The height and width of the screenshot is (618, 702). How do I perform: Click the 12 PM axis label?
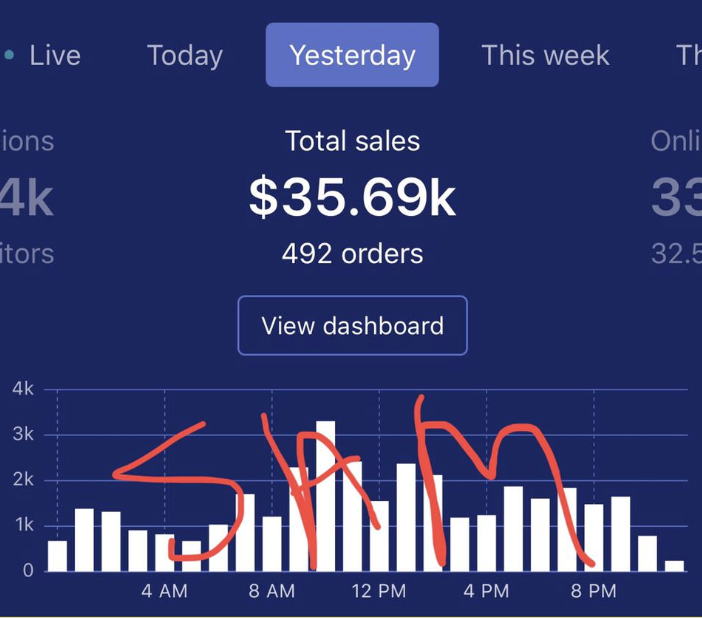379,591
